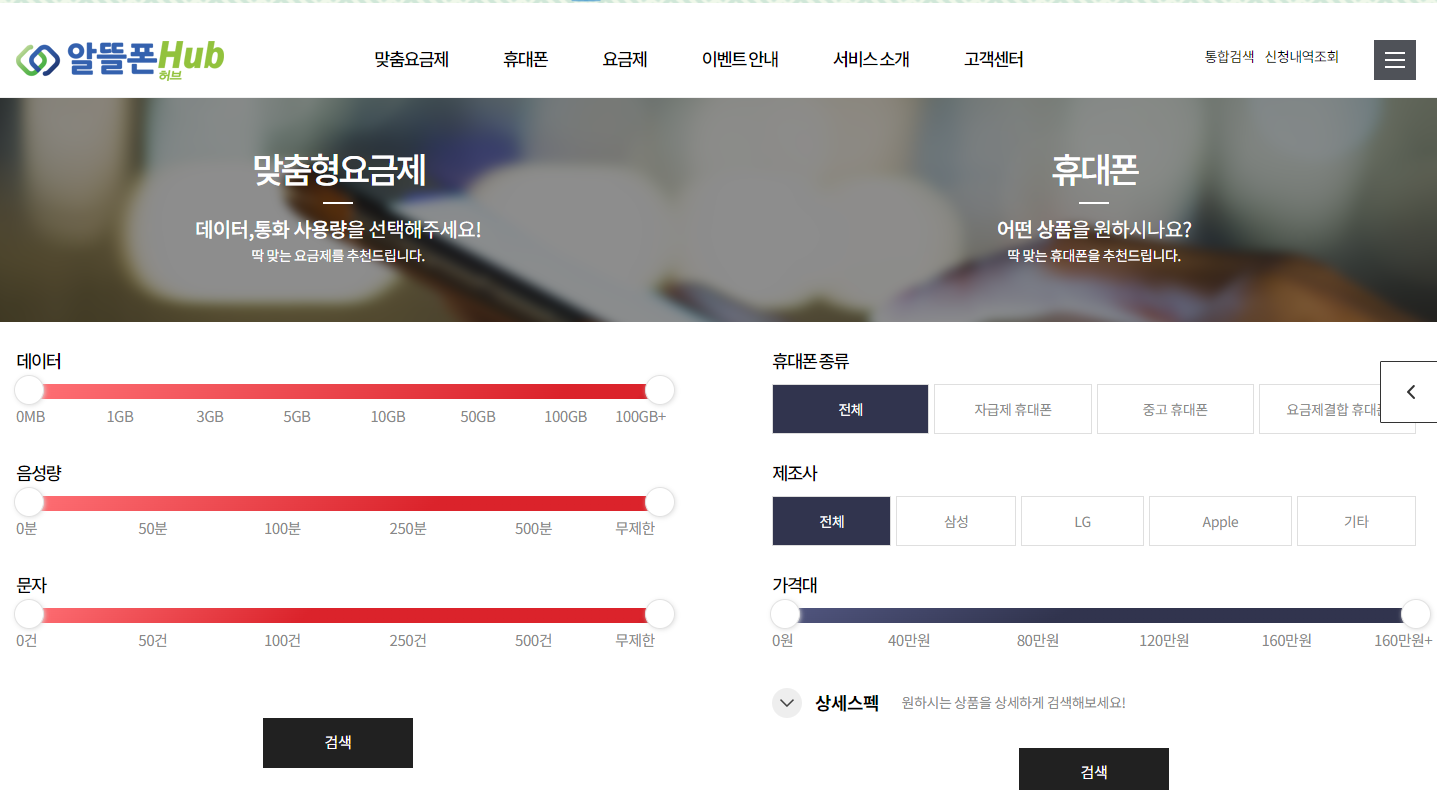Open the hamburger menu
This screenshot has height=790, width=1437.
1394,59
